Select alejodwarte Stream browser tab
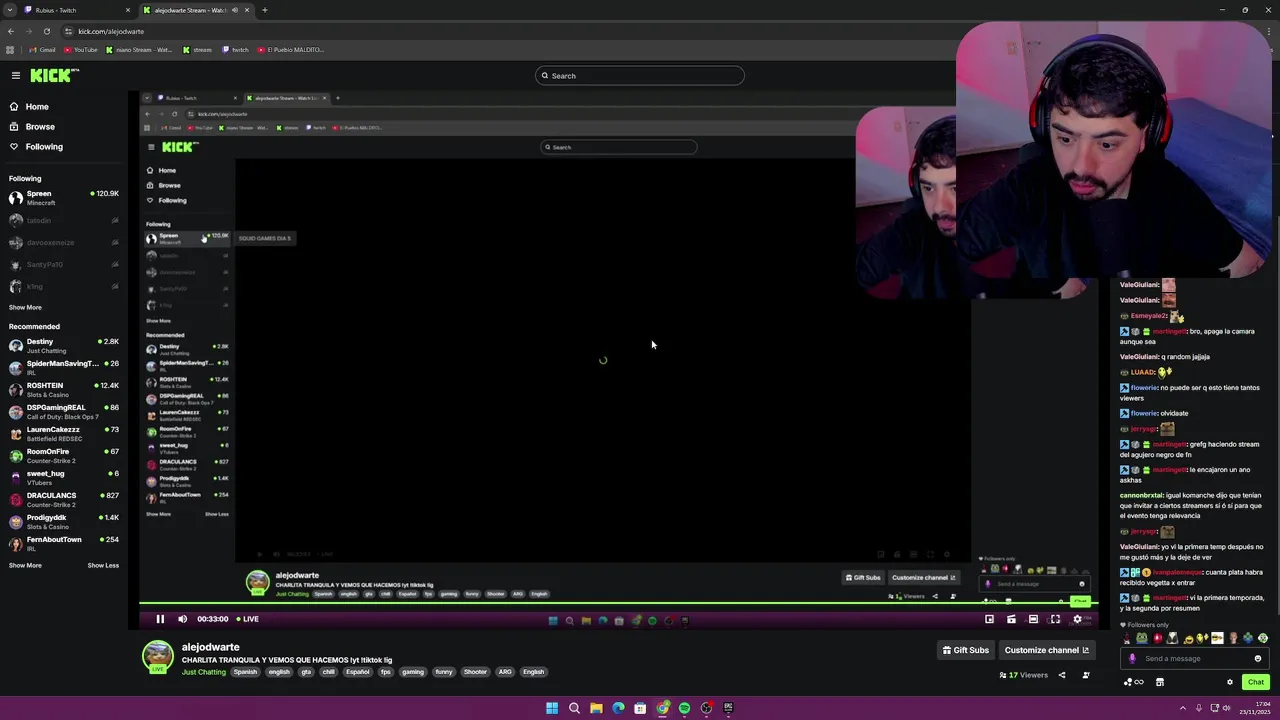Image resolution: width=1280 pixels, height=720 pixels. coord(196,10)
